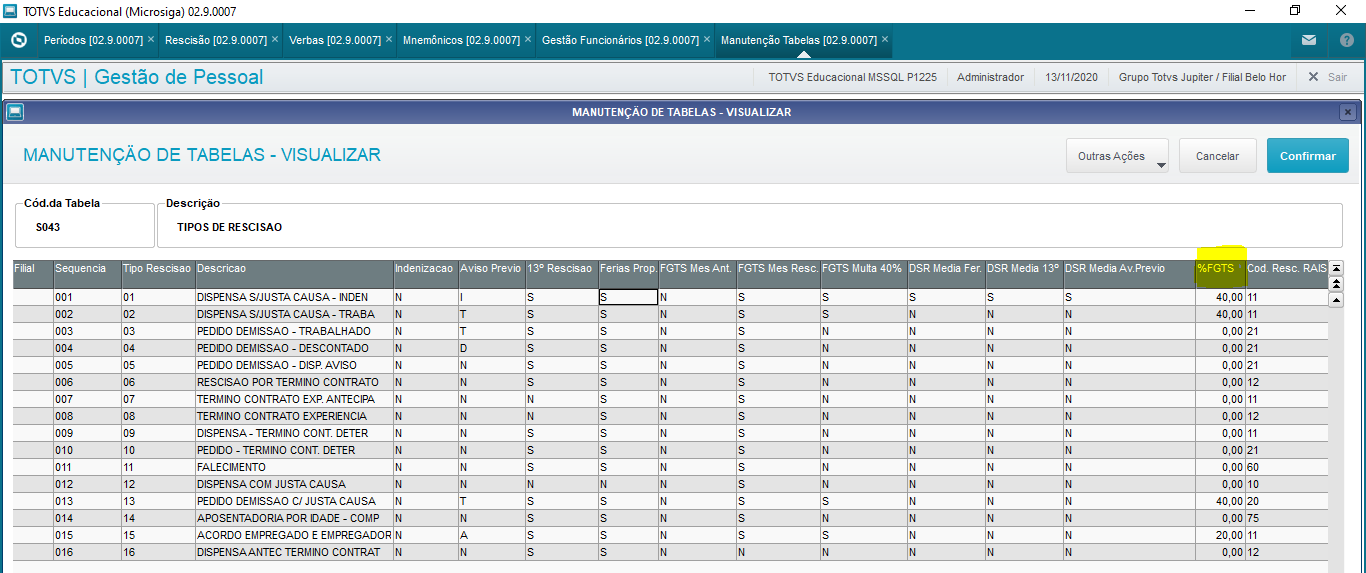1366x573 pixels.
Task: Expand the Outras Ações dropdown
Action: [x=1118, y=156]
